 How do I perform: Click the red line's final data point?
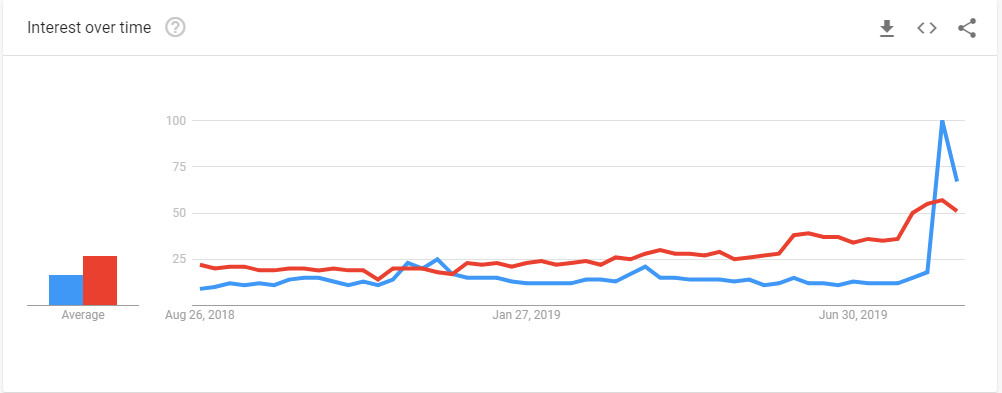point(957,211)
